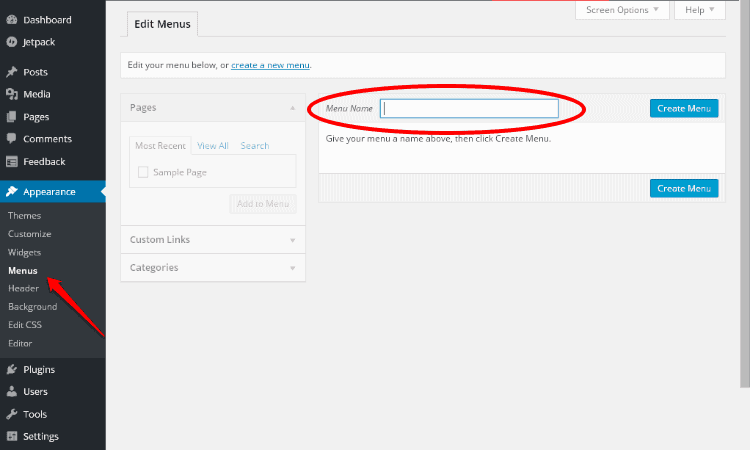Click the Feedback form icon
750x450 pixels.
[x=12, y=162]
